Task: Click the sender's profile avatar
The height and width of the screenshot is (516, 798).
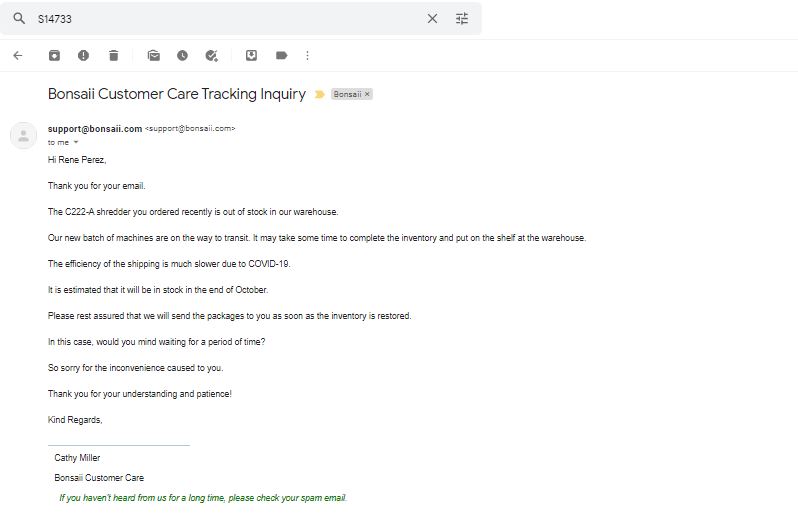Action: pos(23,135)
